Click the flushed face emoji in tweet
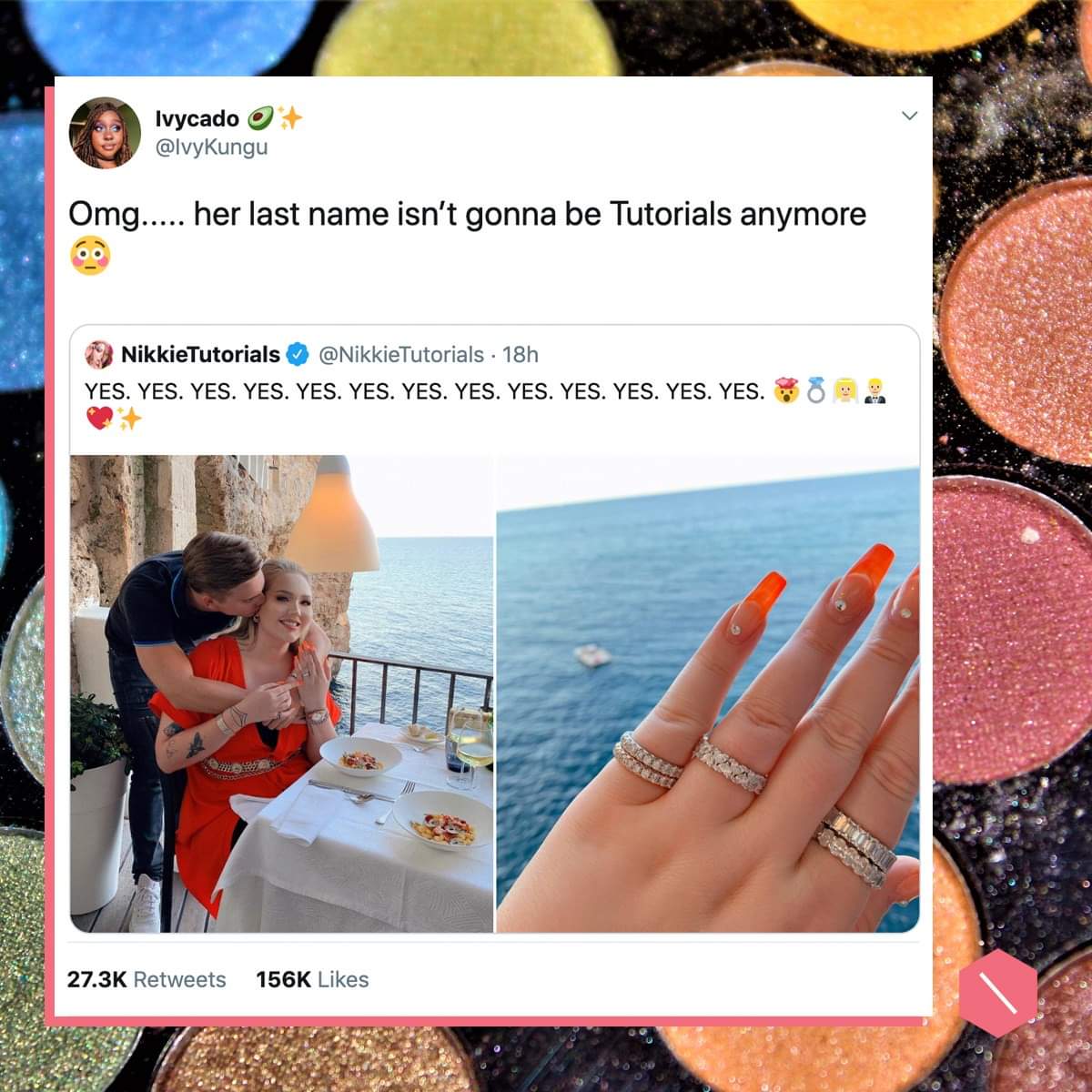 [x=89, y=258]
